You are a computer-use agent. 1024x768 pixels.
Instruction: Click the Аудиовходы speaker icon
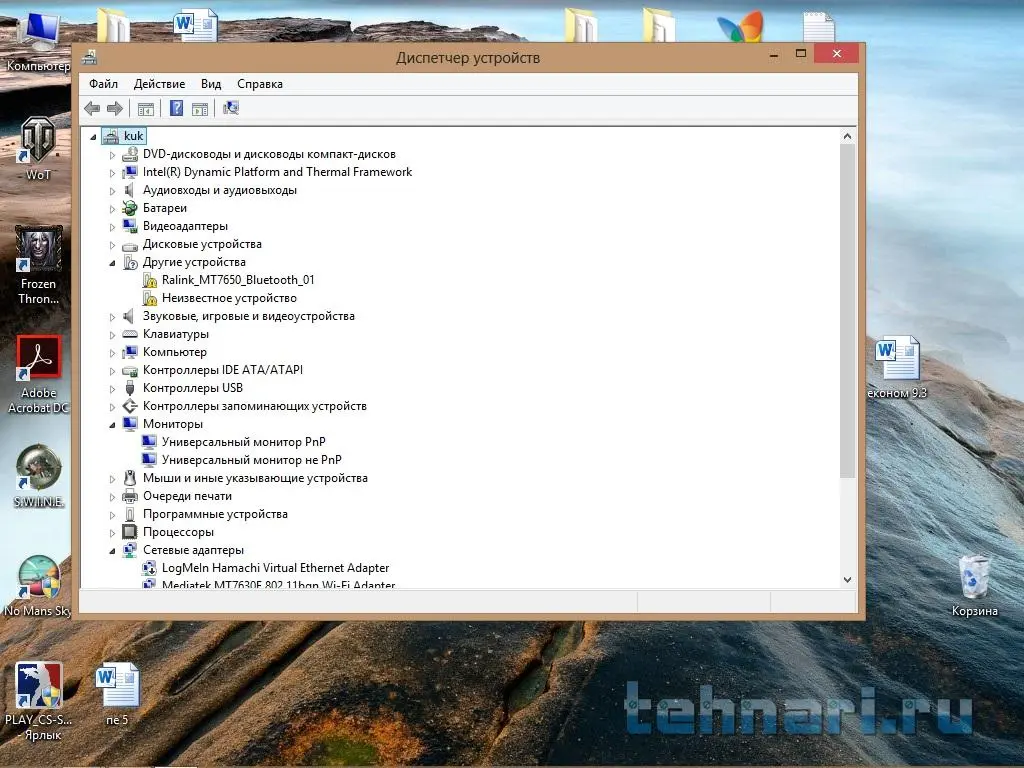(x=130, y=190)
